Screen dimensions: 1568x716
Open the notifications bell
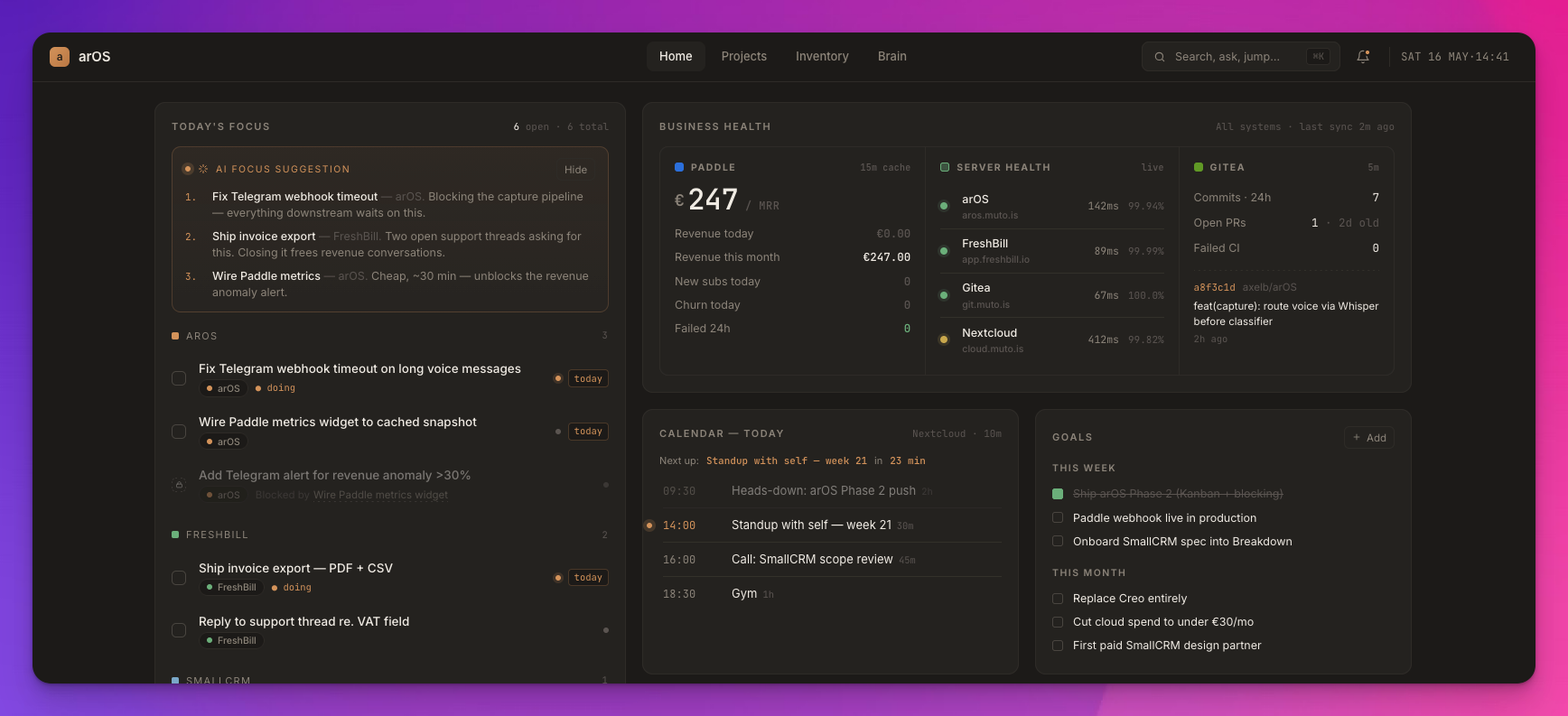(1363, 57)
